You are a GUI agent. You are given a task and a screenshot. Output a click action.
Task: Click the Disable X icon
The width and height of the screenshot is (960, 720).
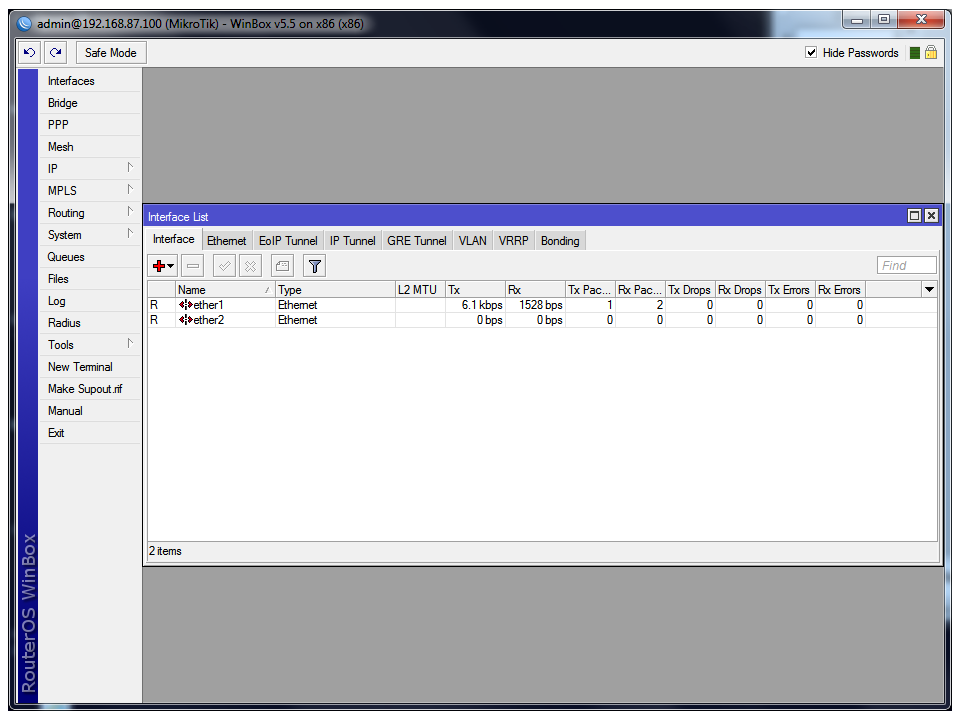[x=251, y=266]
